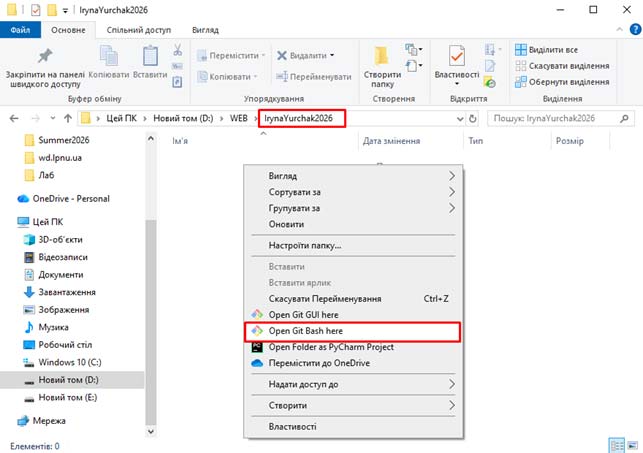The image size is (643, 453).
Task: Expand Надати доступ до submenu
Action: 353,384
